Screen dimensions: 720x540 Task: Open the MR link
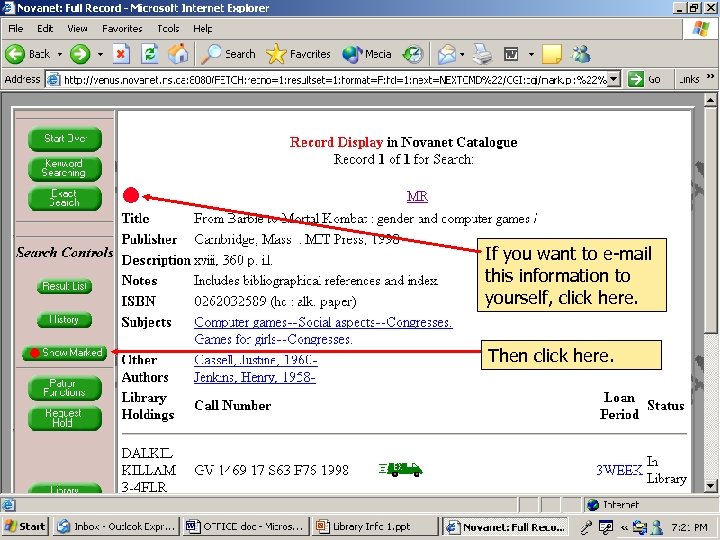[x=417, y=197]
